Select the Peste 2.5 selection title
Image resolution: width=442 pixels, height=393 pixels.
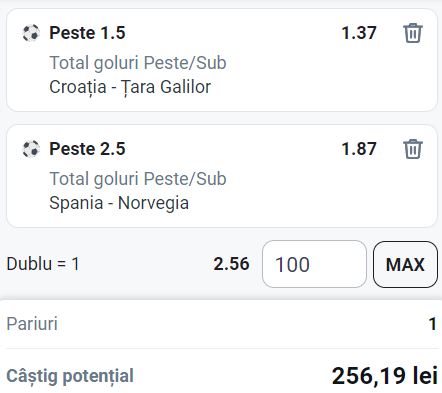pyautogui.click(x=87, y=149)
